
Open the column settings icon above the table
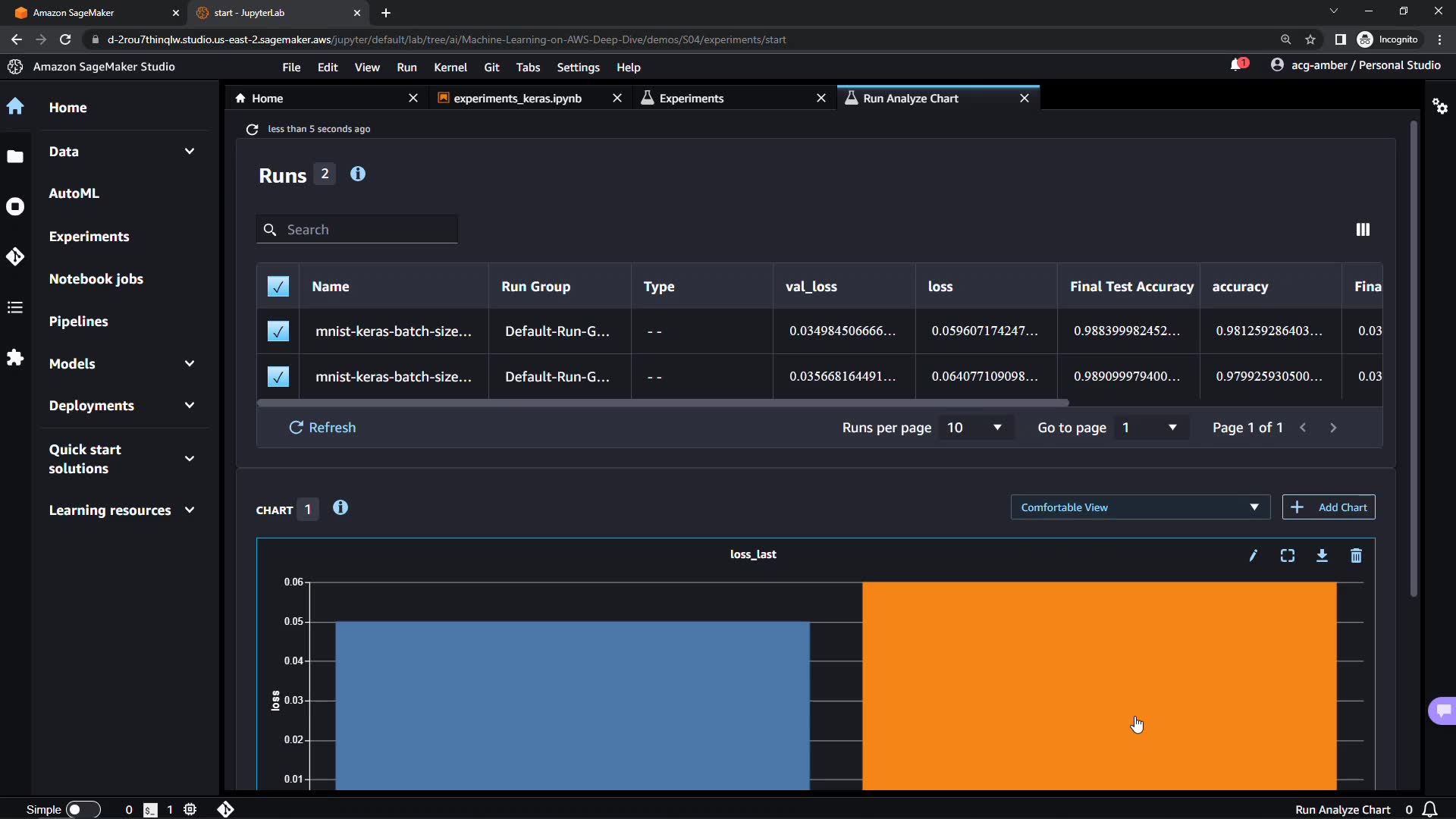pos(1363,230)
